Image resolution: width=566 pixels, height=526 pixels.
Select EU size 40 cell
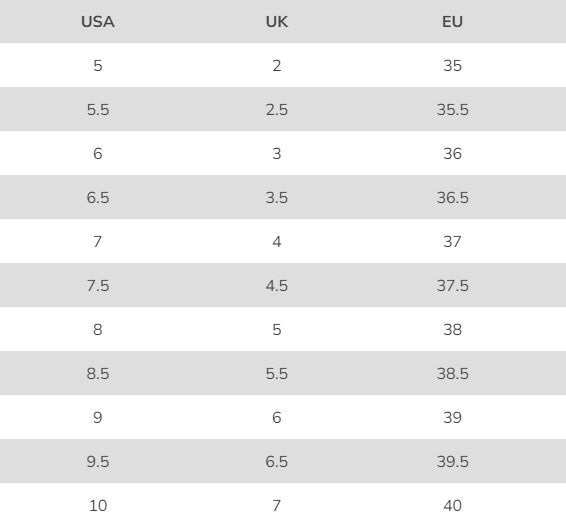click(x=452, y=506)
